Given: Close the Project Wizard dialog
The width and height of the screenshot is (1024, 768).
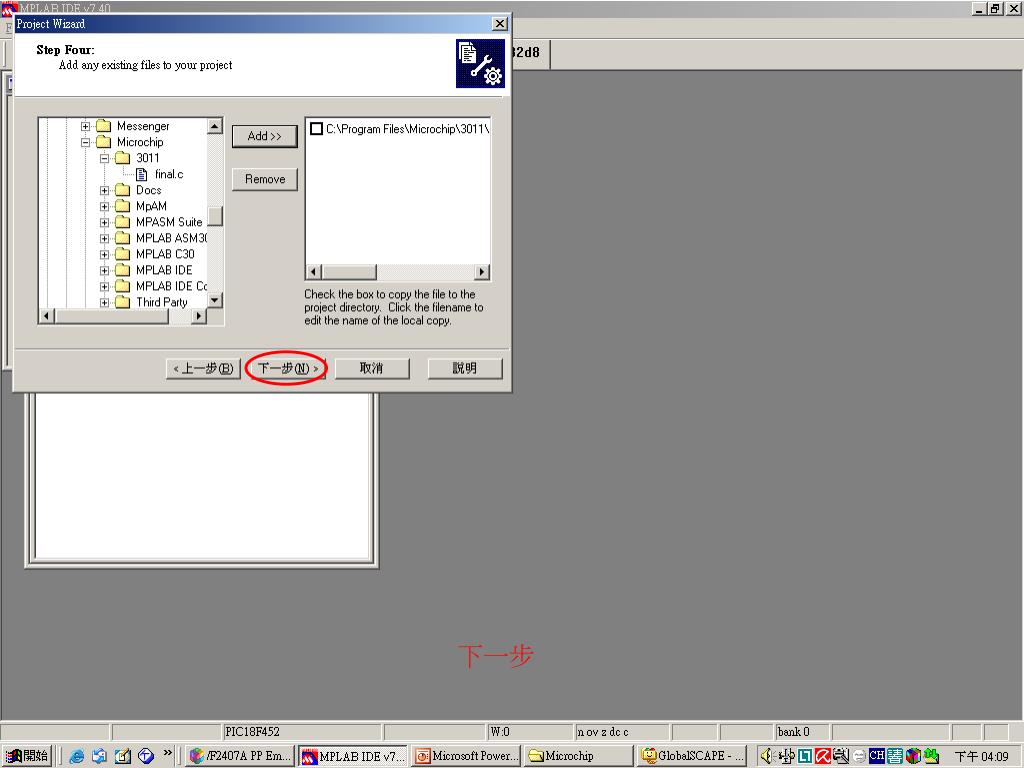Looking at the screenshot, I should (500, 24).
